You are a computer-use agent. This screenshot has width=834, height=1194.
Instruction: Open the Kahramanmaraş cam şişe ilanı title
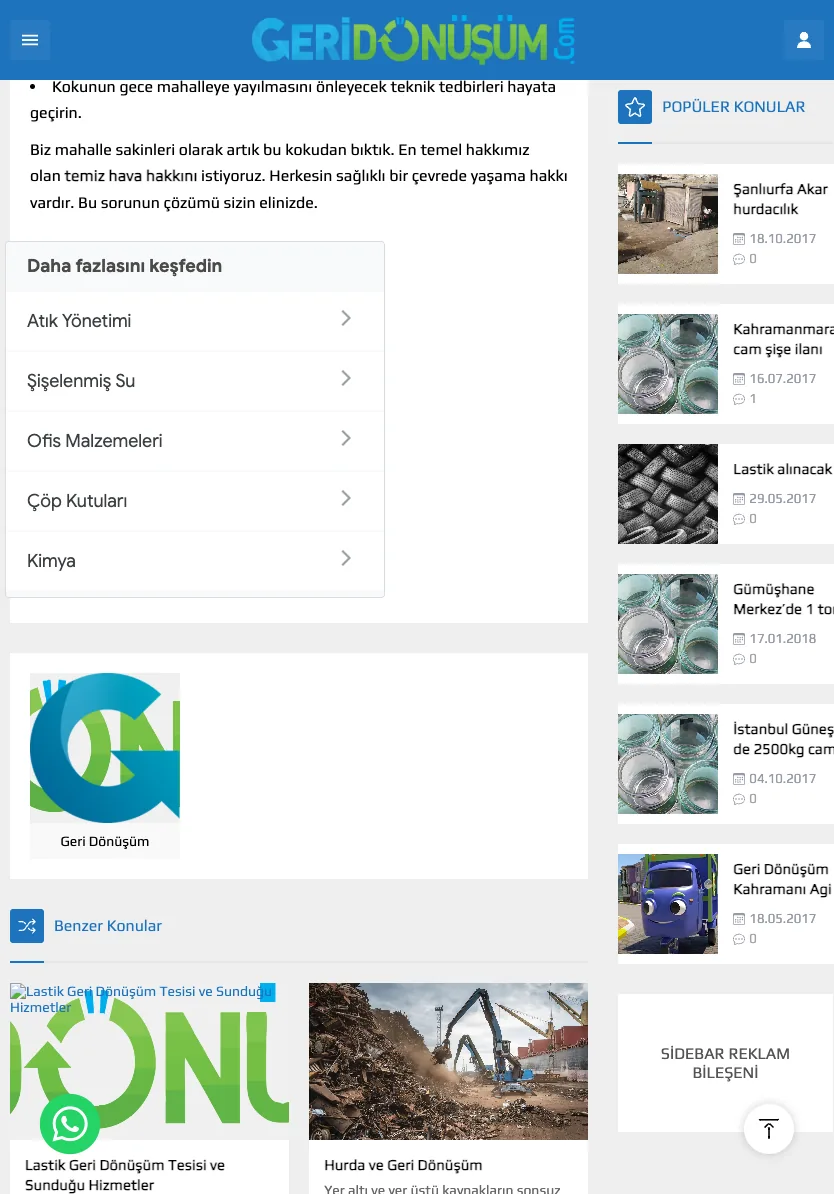pos(783,340)
